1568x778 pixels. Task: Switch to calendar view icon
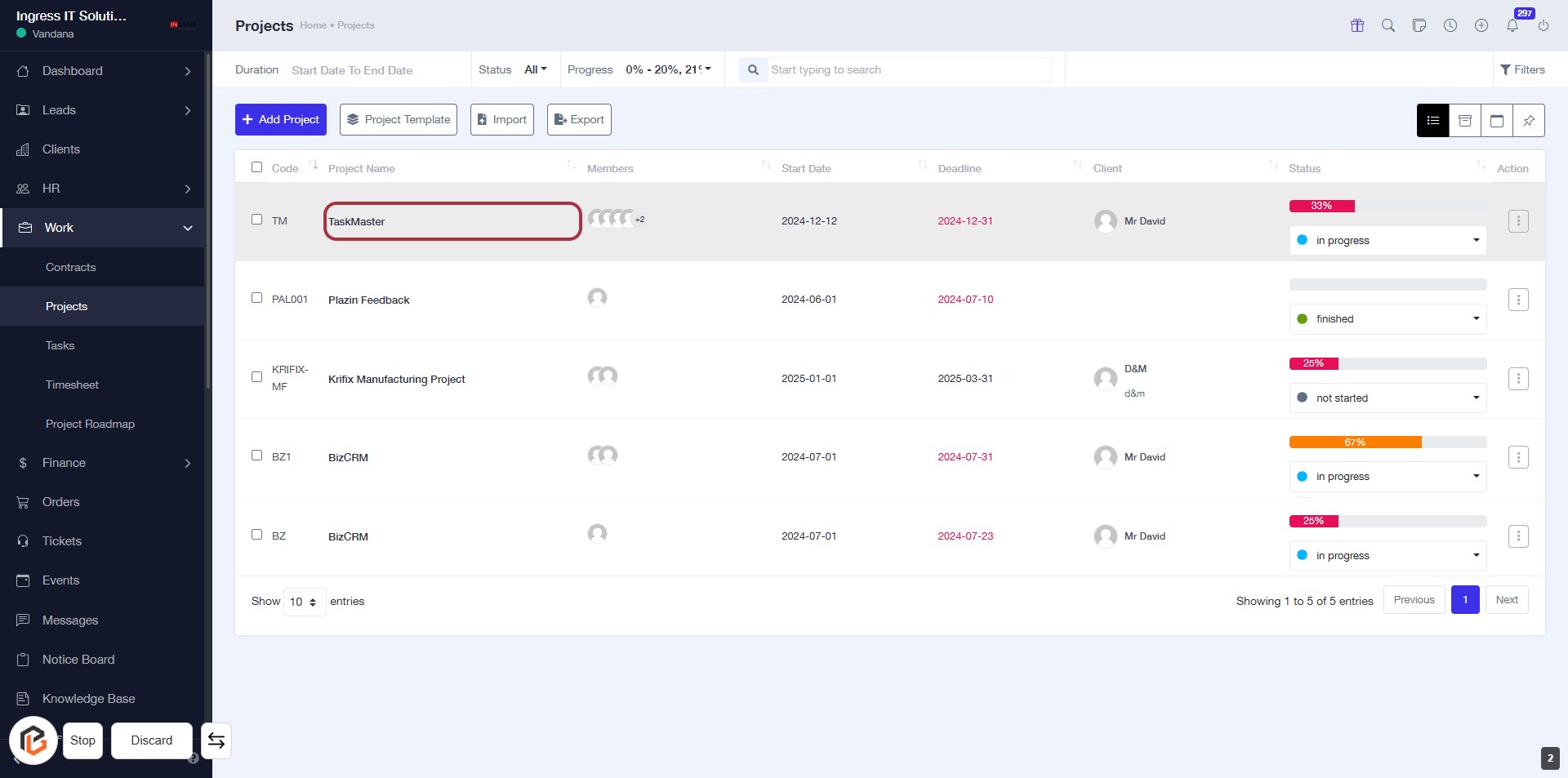click(x=1496, y=121)
